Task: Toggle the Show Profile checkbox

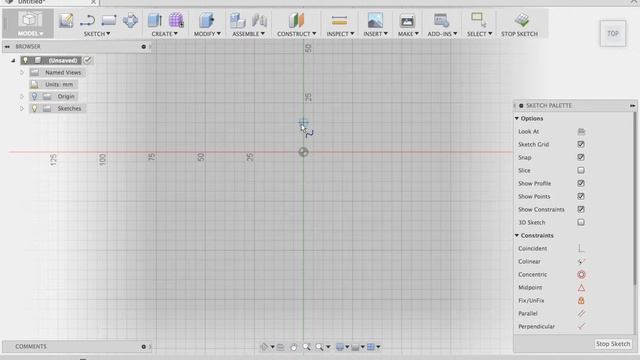Action: [x=581, y=183]
